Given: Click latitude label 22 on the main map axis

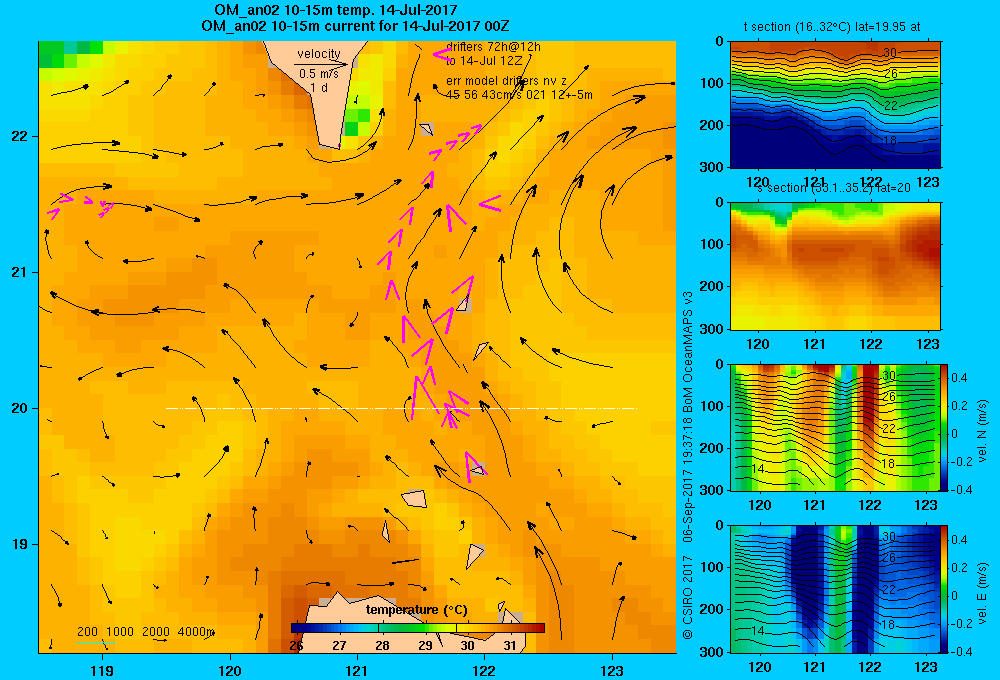Looking at the screenshot, I should click(x=20, y=137).
